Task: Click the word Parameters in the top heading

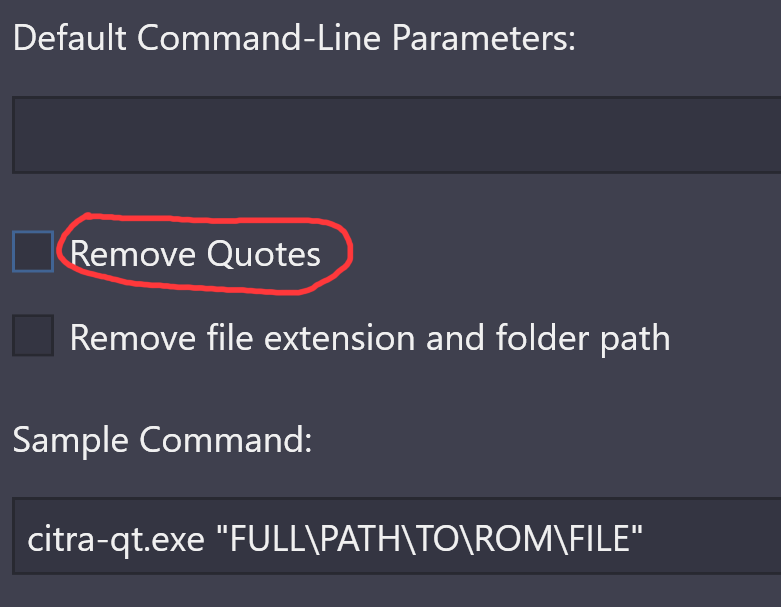Action: tap(484, 38)
